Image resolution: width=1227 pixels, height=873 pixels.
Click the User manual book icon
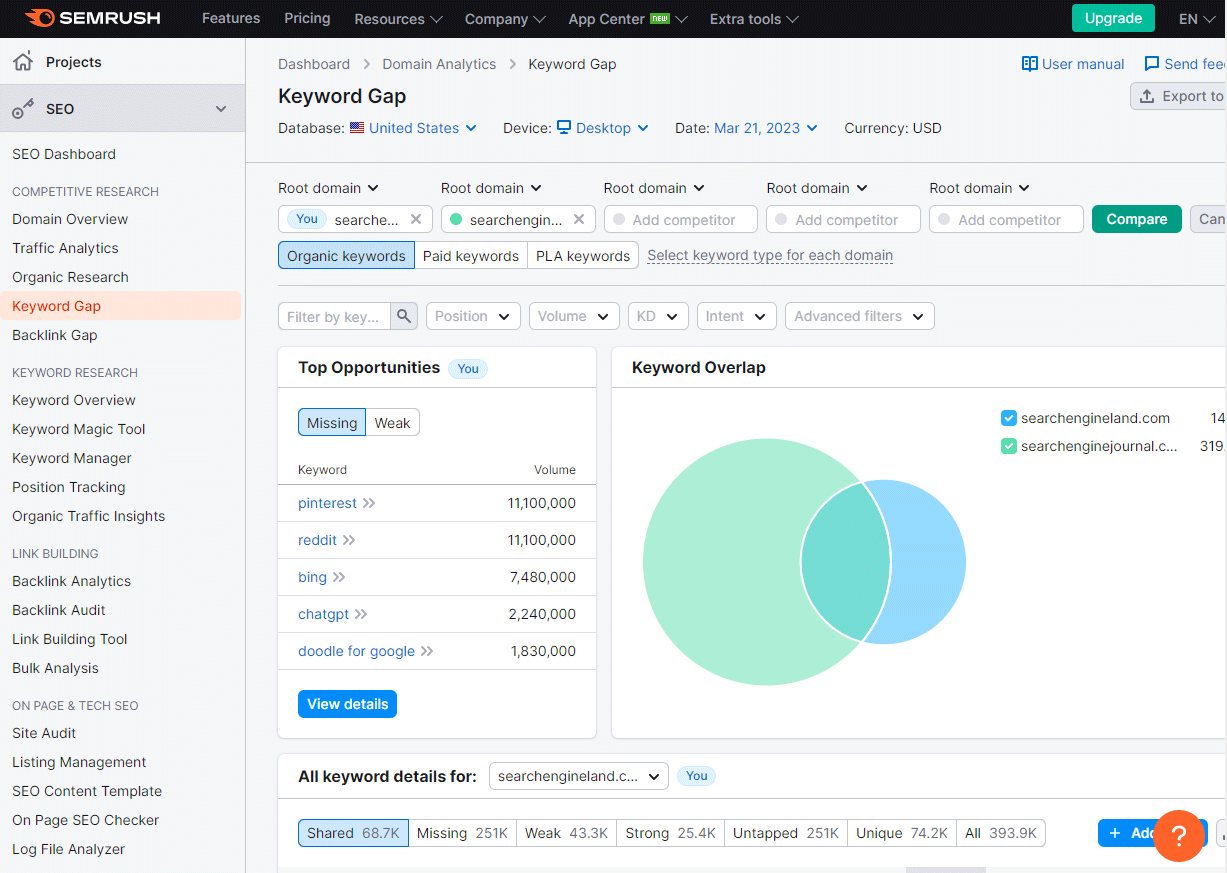(1029, 64)
